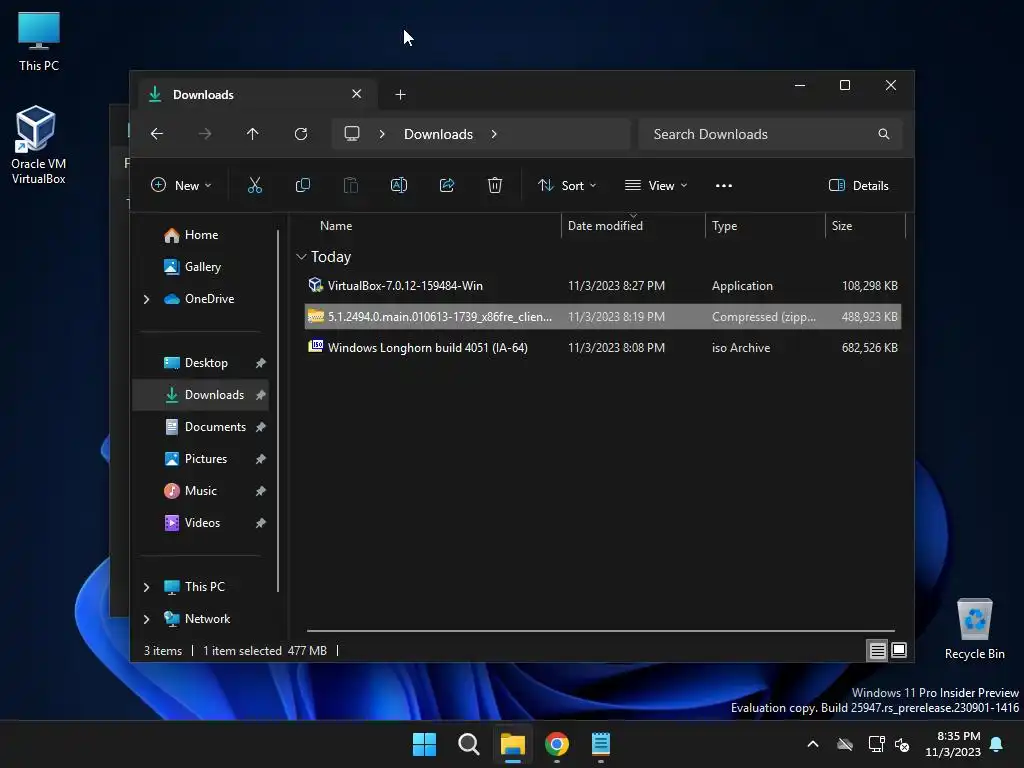The height and width of the screenshot is (768, 1024).
Task: Open Notepad from the taskbar
Action: click(x=601, y=744)
